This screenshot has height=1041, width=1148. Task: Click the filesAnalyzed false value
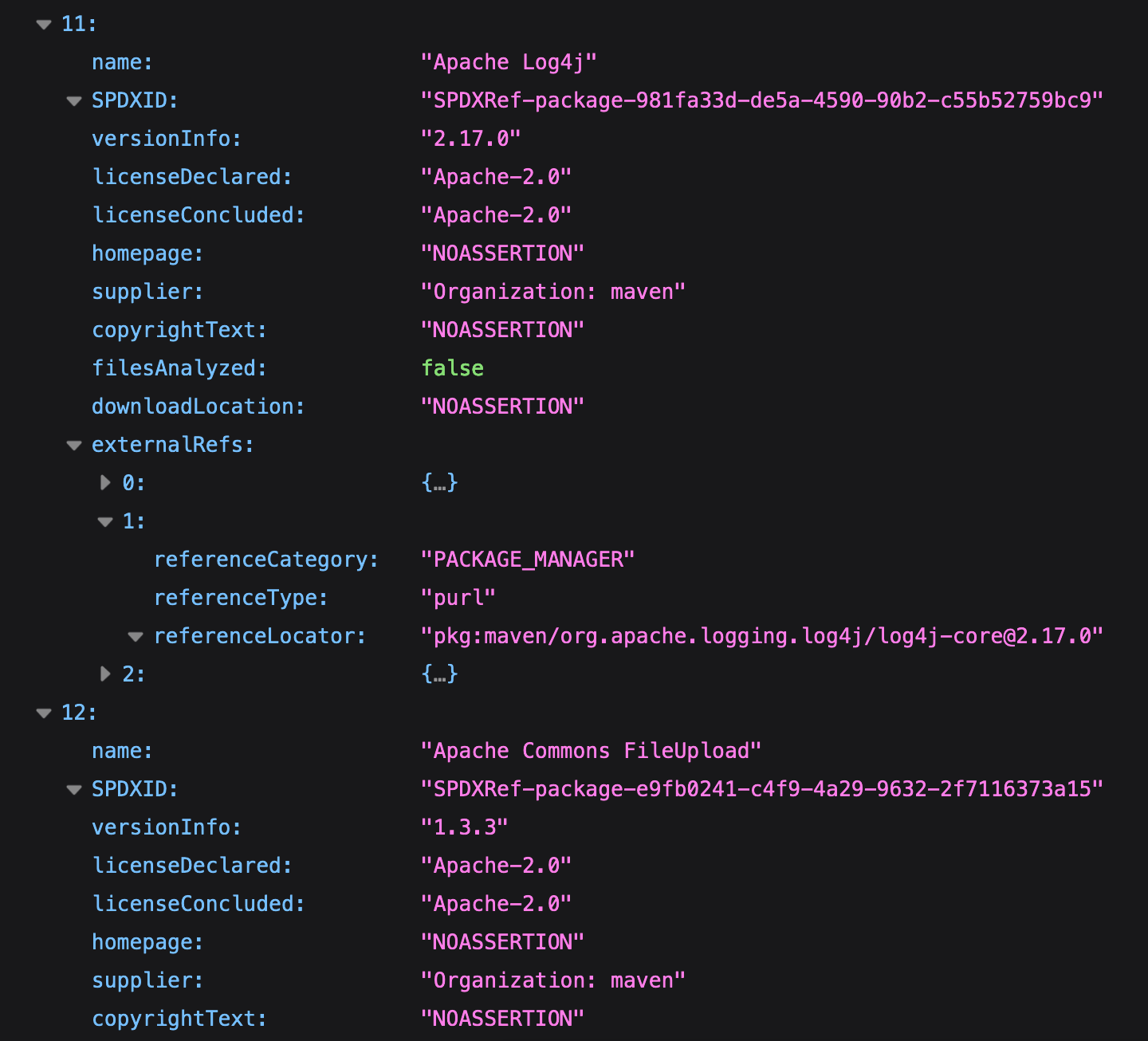[452, 368]
